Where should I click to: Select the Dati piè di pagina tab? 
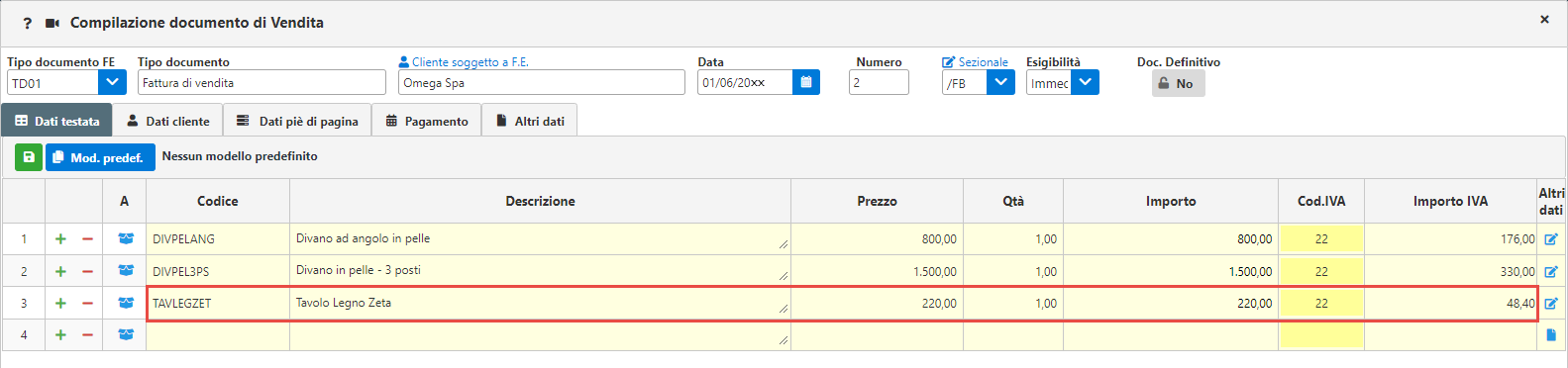pyautogui.click(x=297, y=121)
